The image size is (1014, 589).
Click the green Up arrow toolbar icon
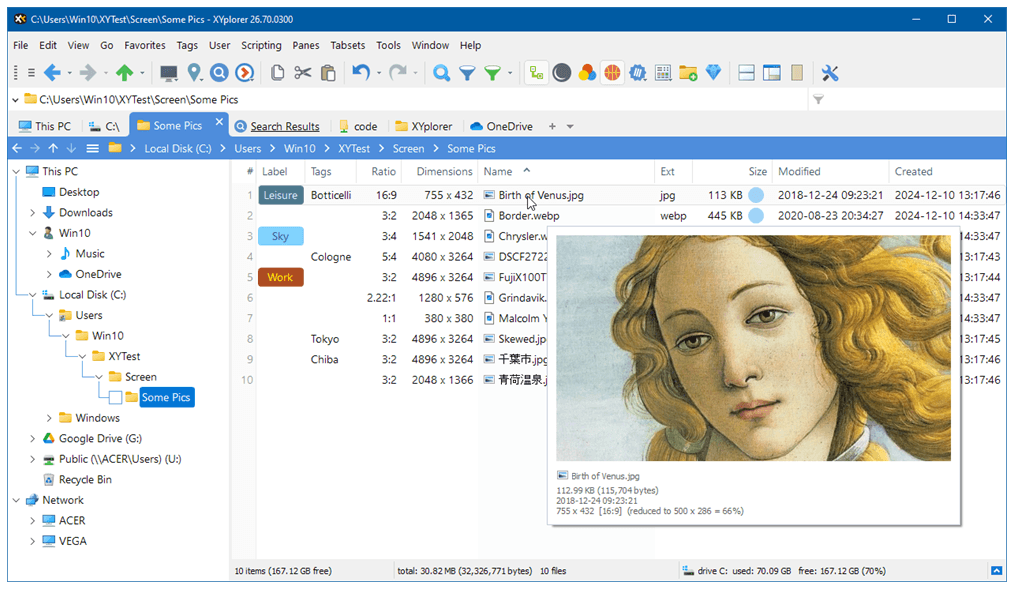click(125, 72)
